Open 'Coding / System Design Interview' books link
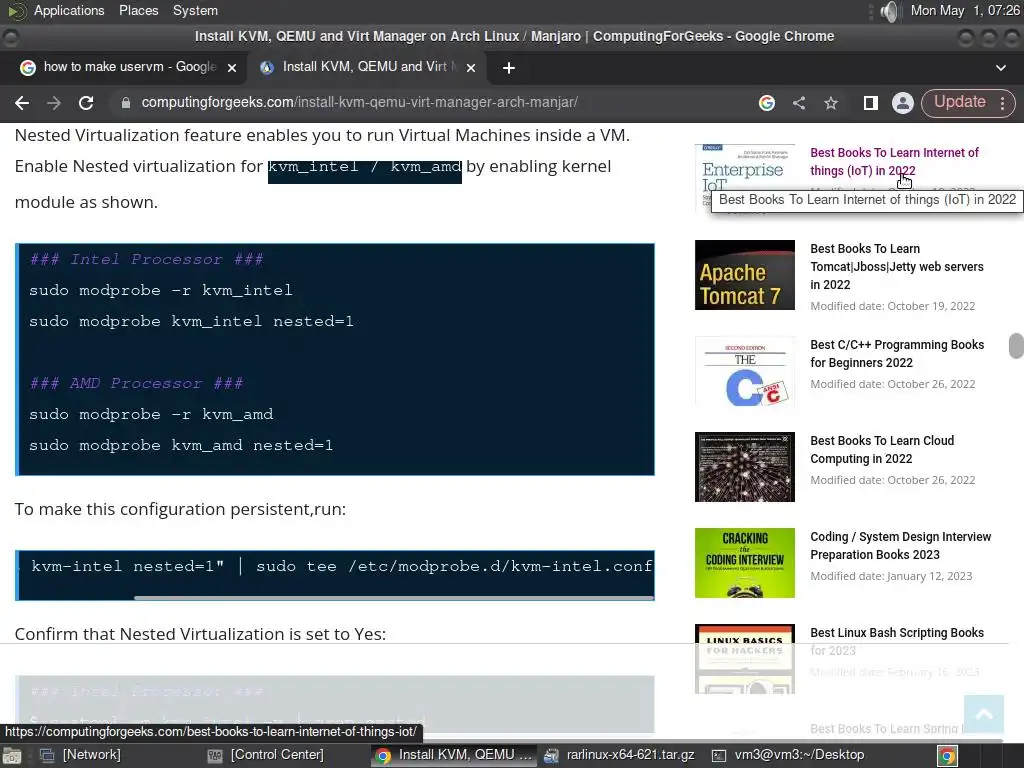Screen dimensions: 1024x768 (x=901, y=545)
